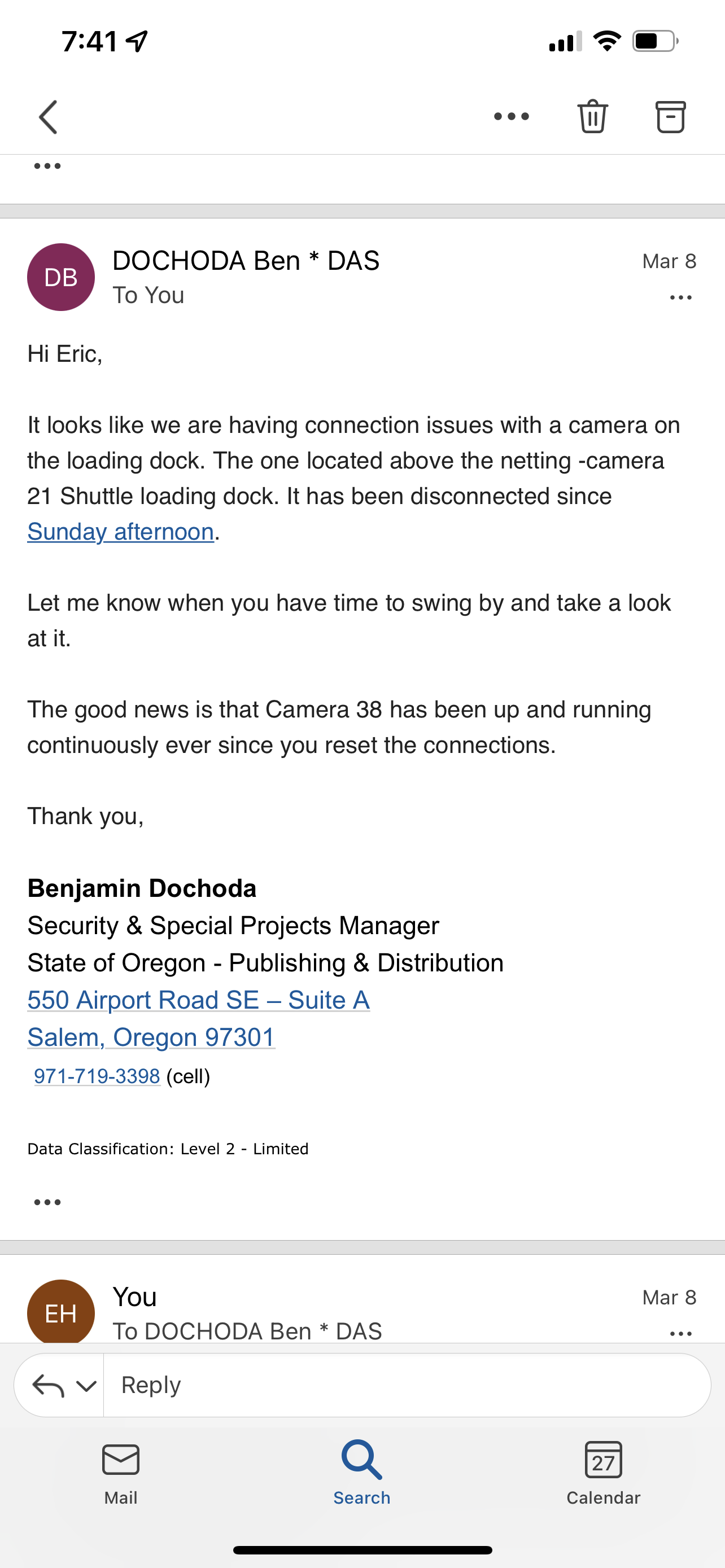Image resolution: width=725 pixels, height=1568 pixels.
Task: Archive the conversation using the box icon
Action: pos(670,116)
